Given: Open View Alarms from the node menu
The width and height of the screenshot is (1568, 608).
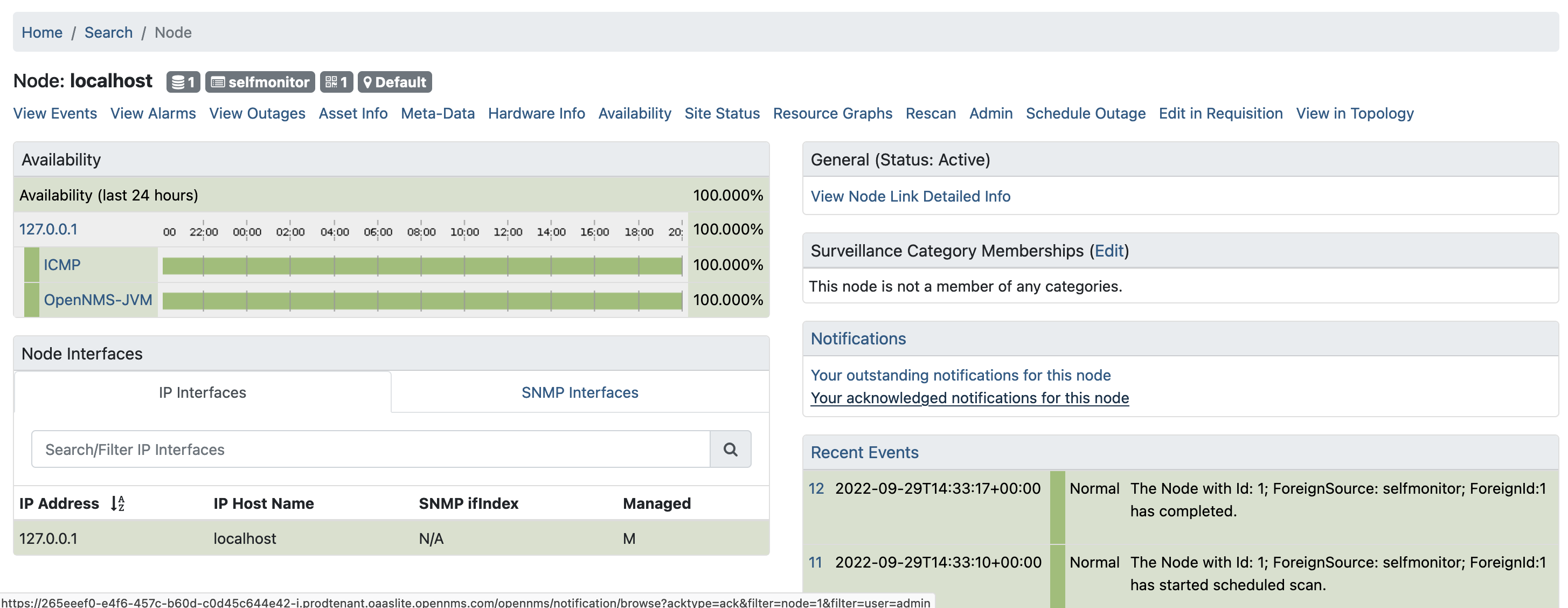Looking at the screenshot, I should (x=154, y=113).
